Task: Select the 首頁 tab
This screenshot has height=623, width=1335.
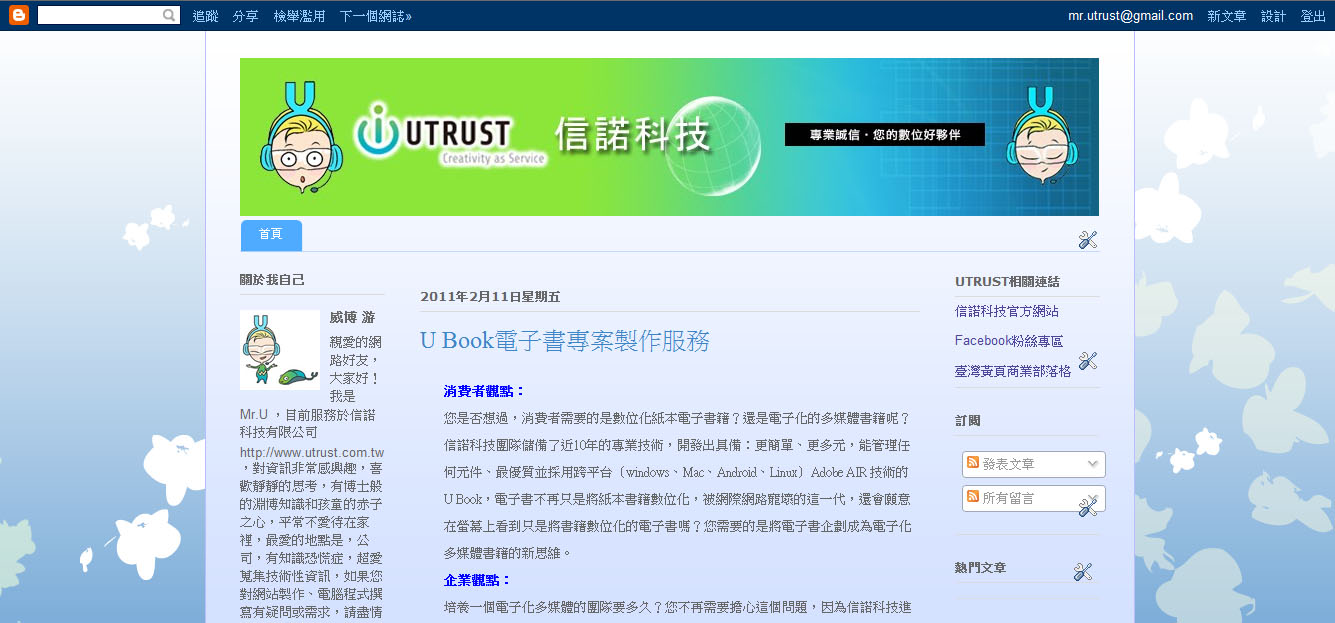Action: (x=271, y=235)
